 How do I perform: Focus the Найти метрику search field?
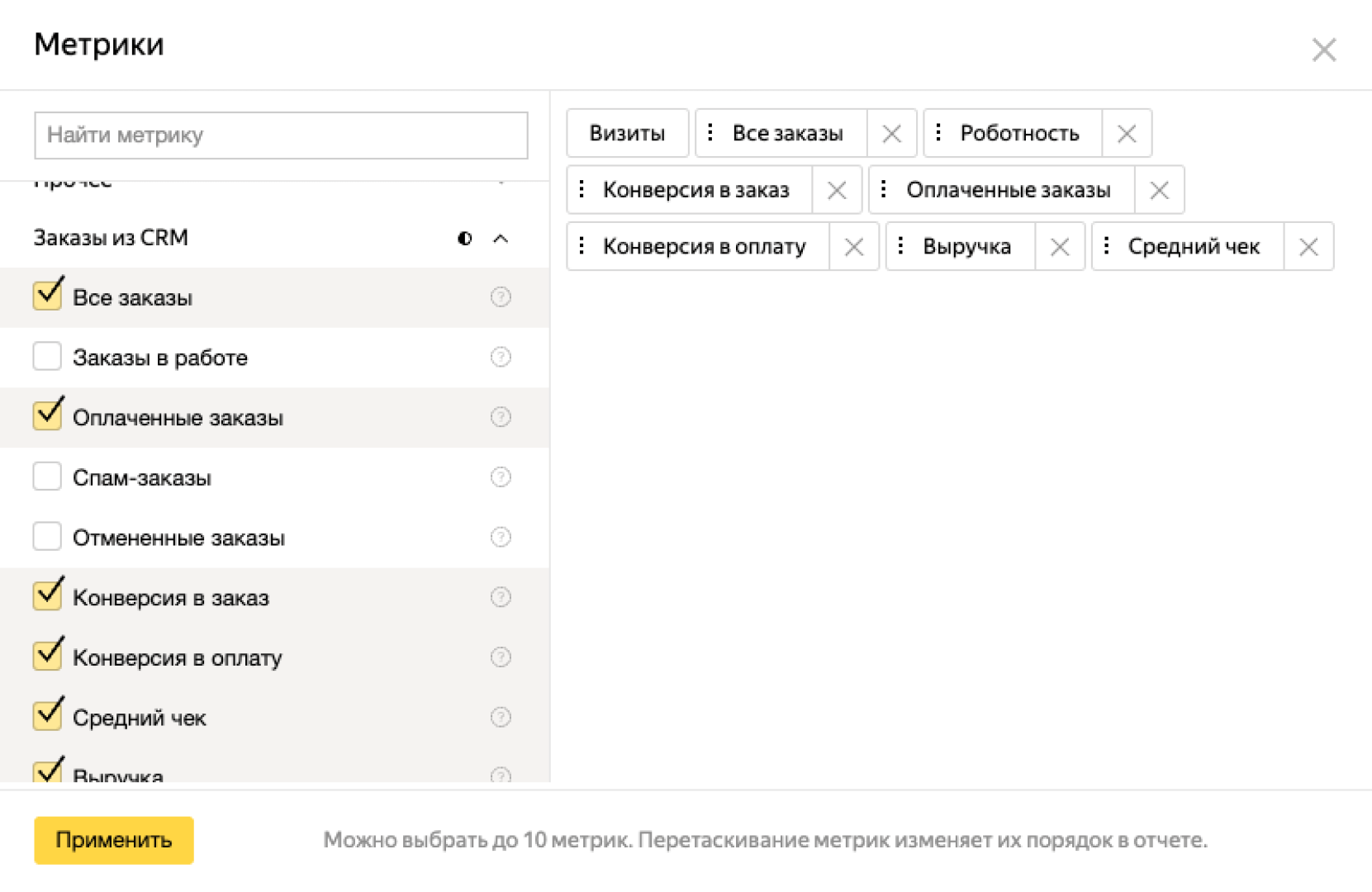click(281, 135)
